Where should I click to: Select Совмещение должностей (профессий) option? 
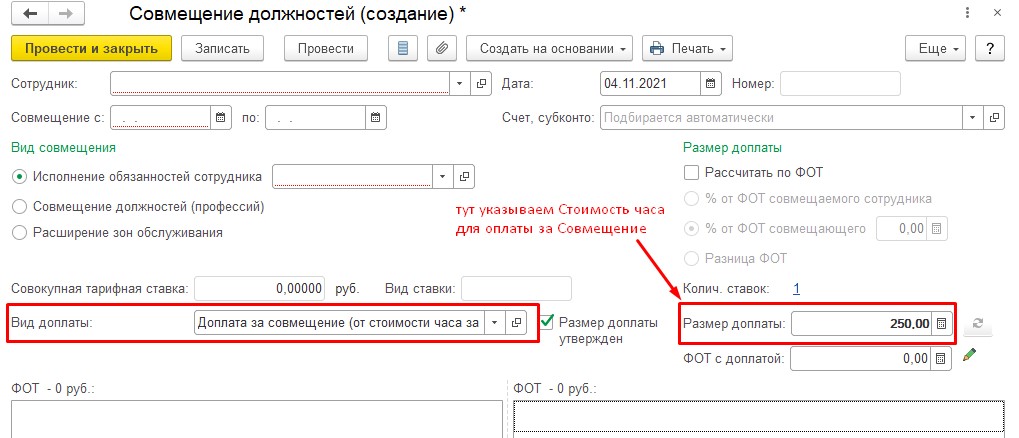click(19, 207)
